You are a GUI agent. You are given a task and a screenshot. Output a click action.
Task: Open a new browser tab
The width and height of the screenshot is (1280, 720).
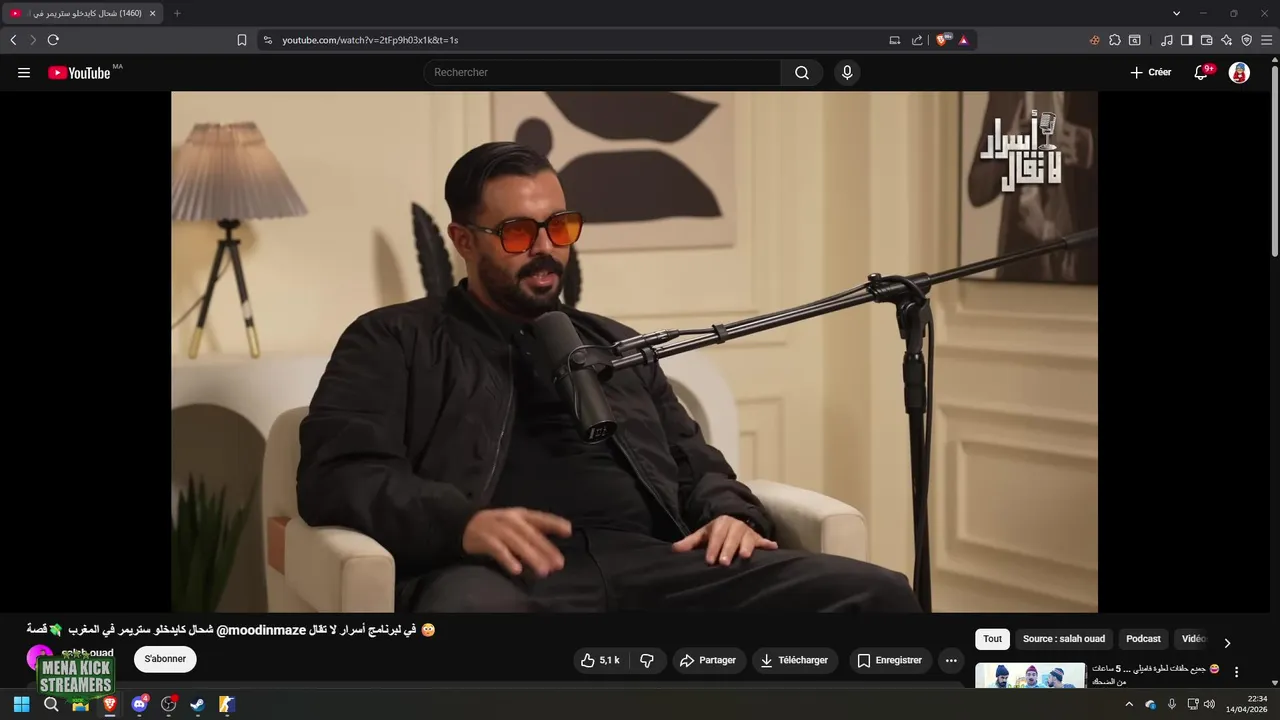pos(177,13)
